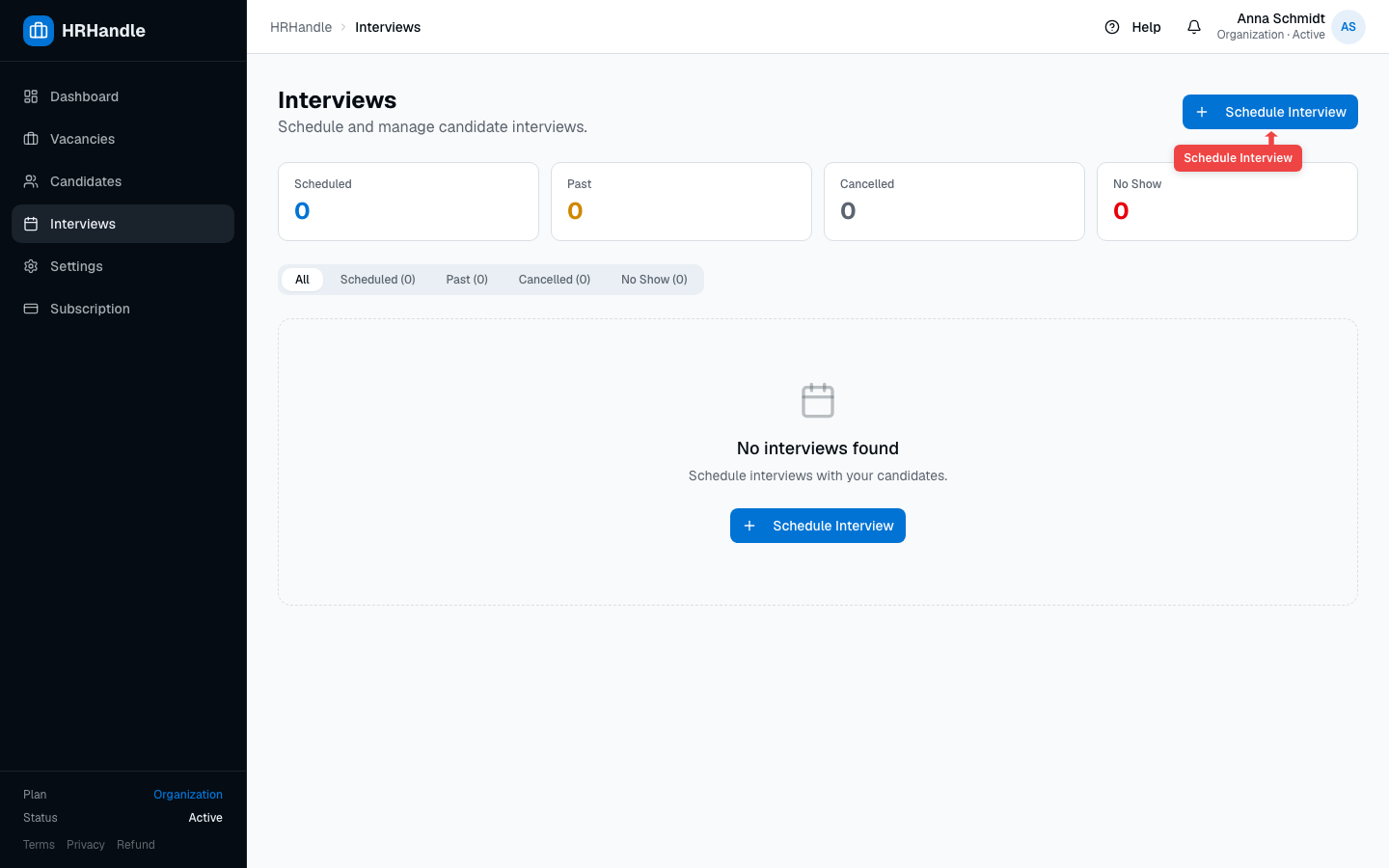Click the Interviews page heading
This screenshot has width=1389, height=868.
(x=337, y=100)
